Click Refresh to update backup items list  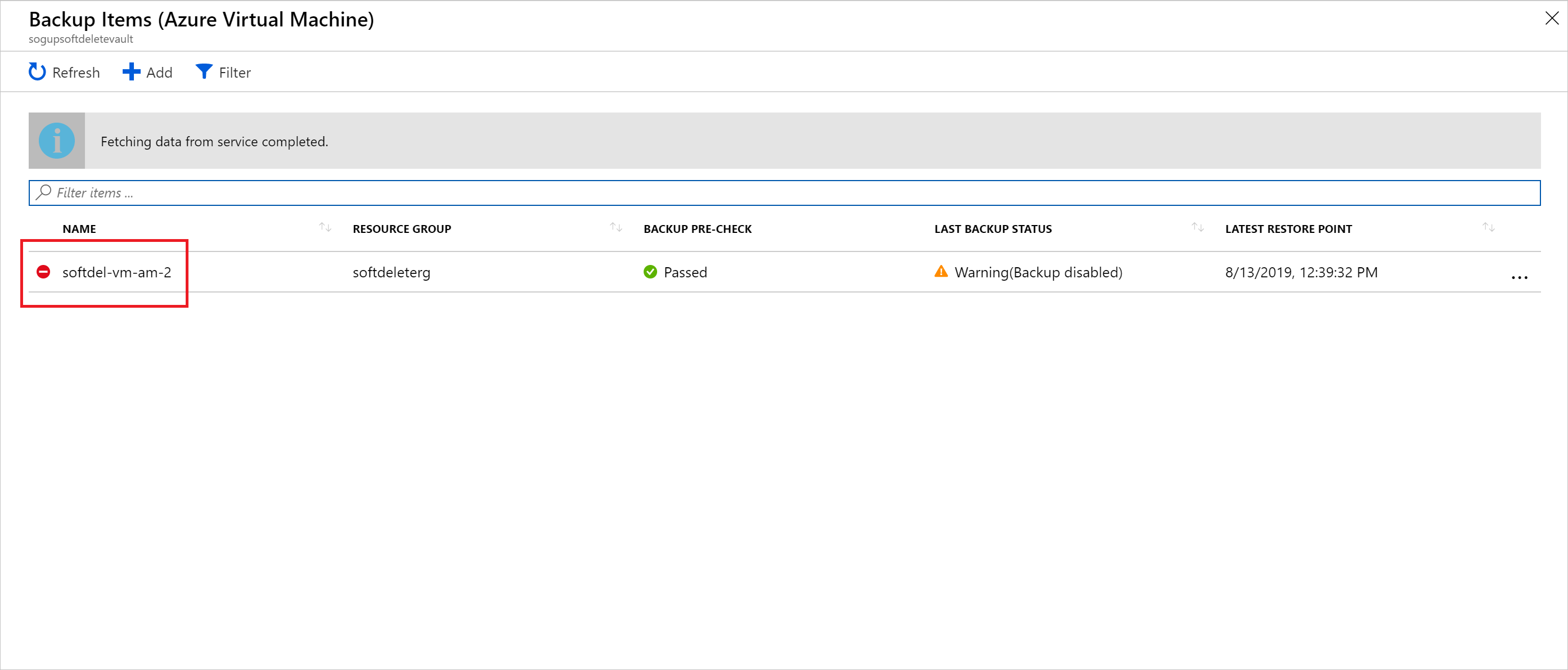click(x=65, y=71)
